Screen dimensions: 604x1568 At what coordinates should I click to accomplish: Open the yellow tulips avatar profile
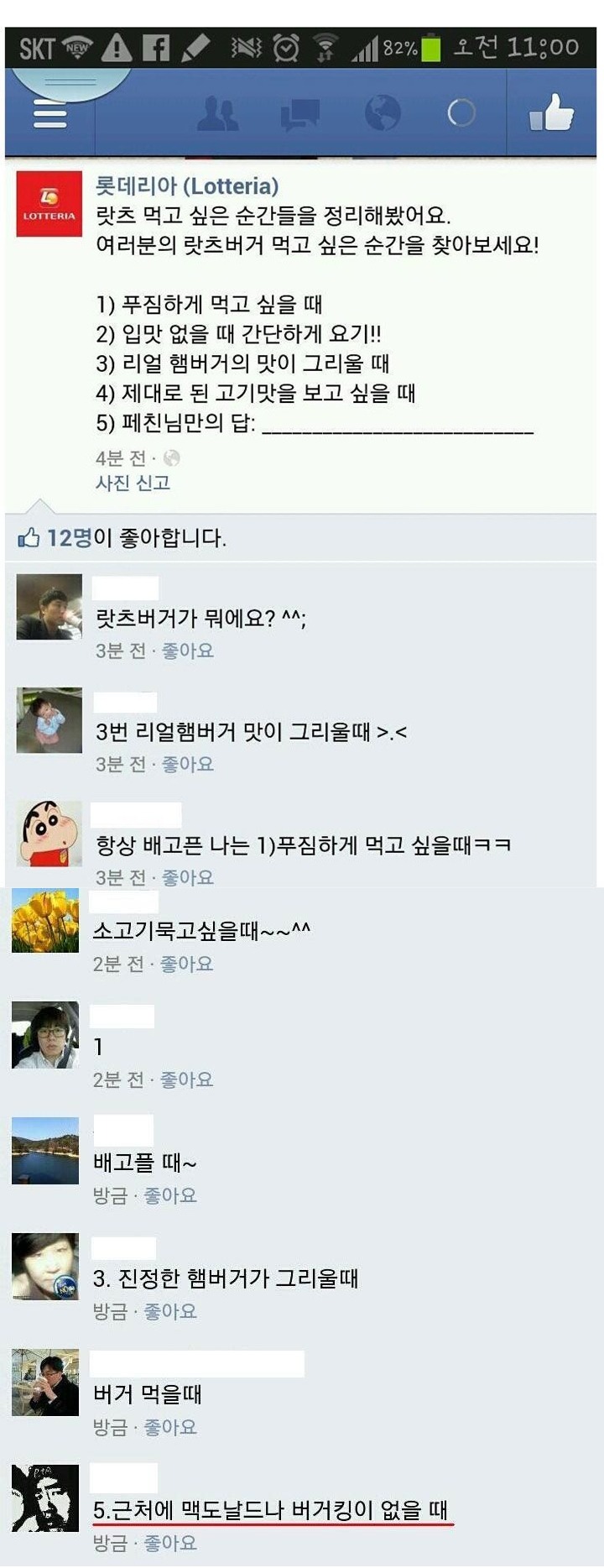coord(45,921)
